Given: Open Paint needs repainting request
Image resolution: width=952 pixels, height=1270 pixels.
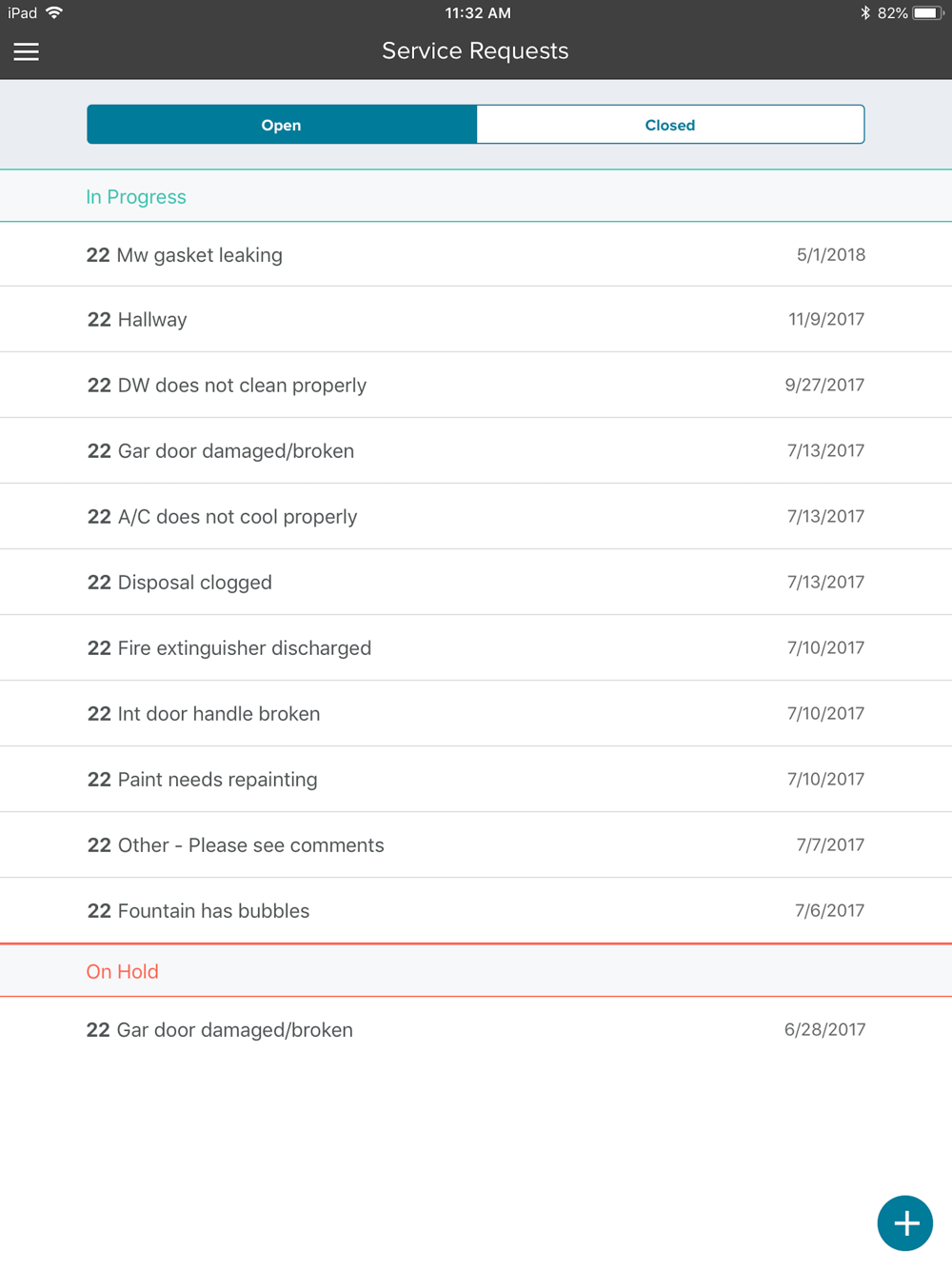Looking at the screenshot, I should (476, 780).
